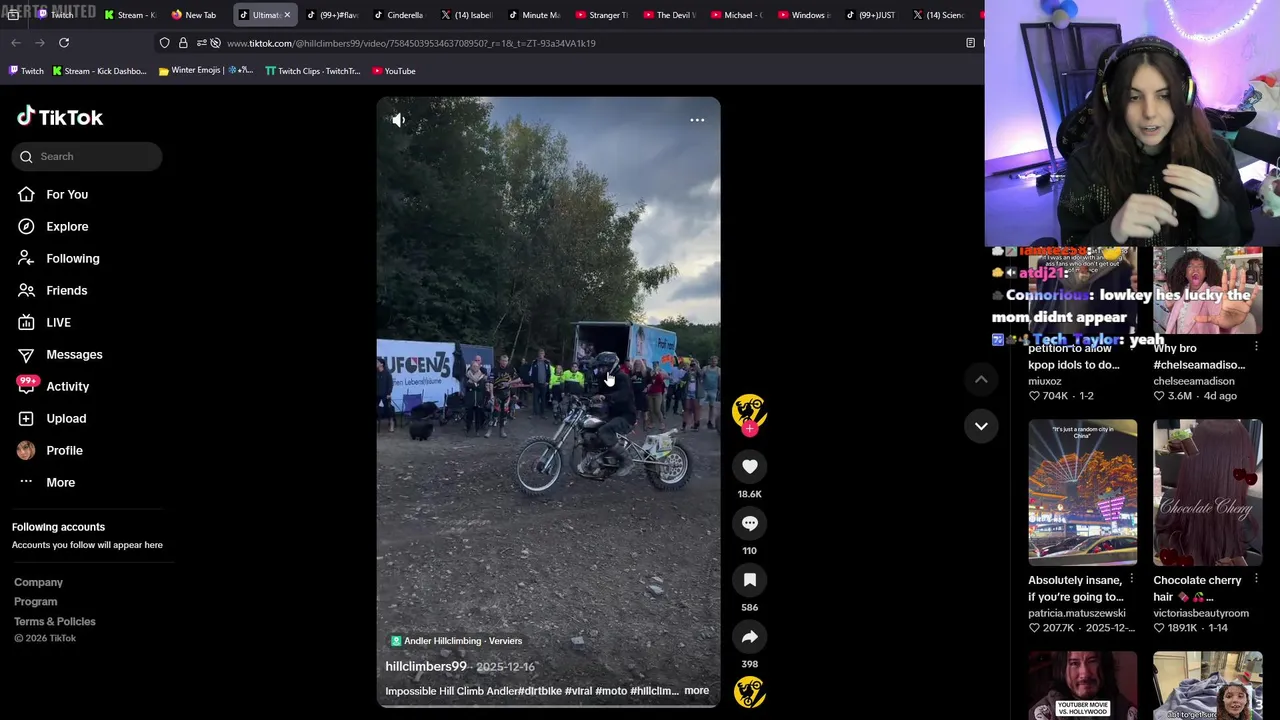Click the TikTok URL in the address bar

(x=411, y=43)
